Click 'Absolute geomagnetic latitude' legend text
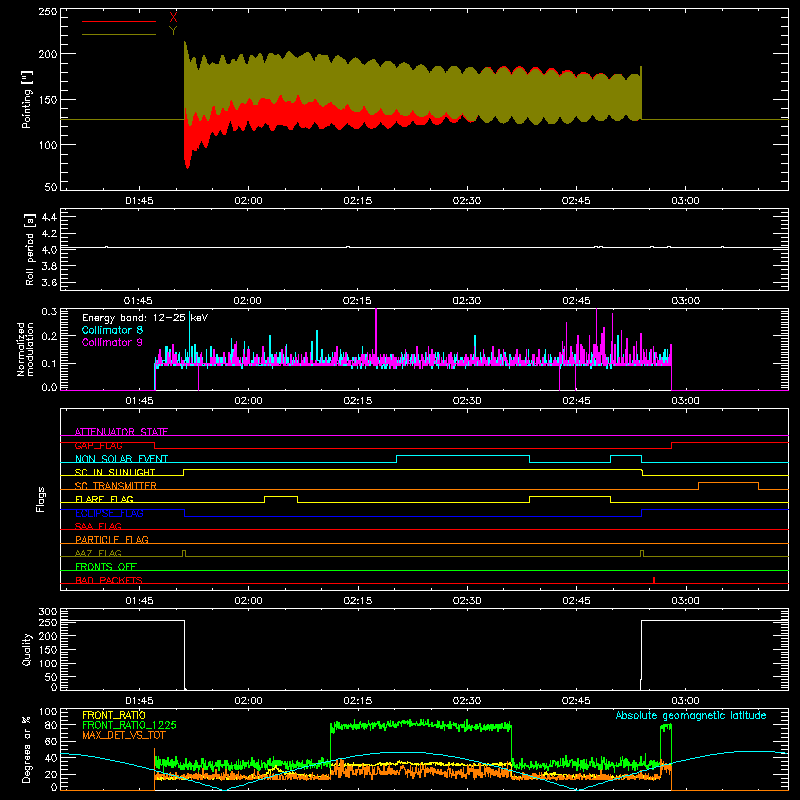This screenshot has width=800, height=800. point(691,715)
